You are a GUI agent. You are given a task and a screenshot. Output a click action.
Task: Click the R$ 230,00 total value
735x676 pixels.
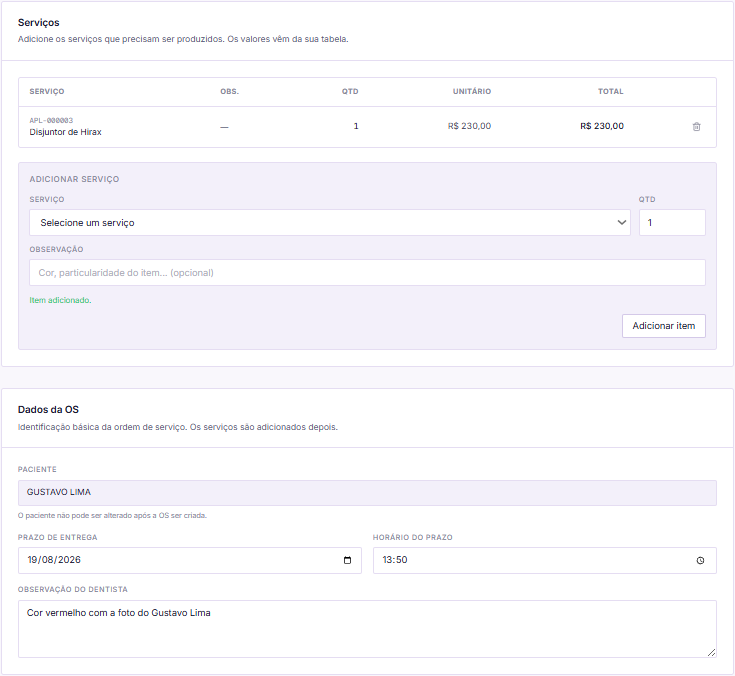point(602,126)
